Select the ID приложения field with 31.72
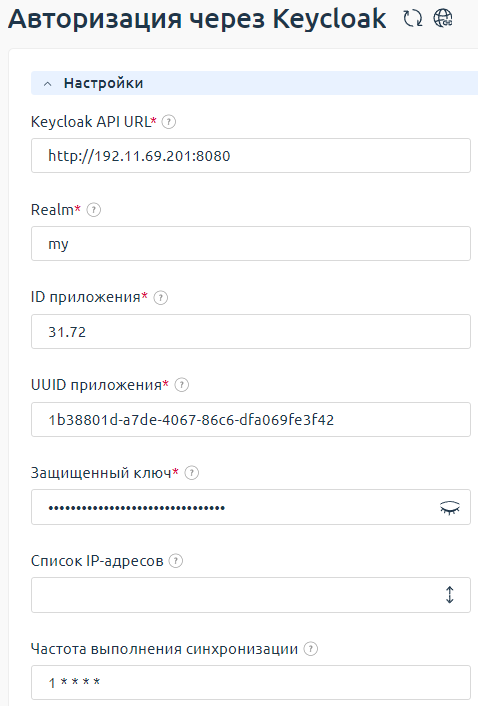Viewport: 478px width, 706px height. 251,332
